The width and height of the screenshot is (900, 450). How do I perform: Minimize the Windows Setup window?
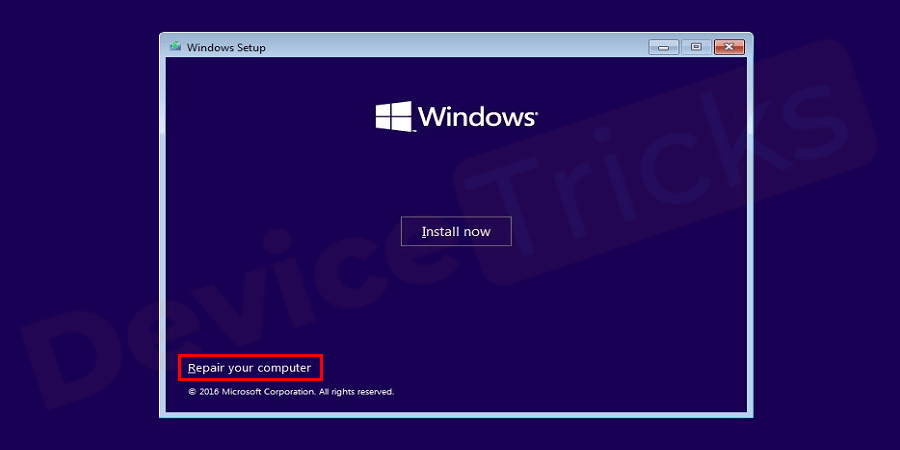(x=664, y=47)
